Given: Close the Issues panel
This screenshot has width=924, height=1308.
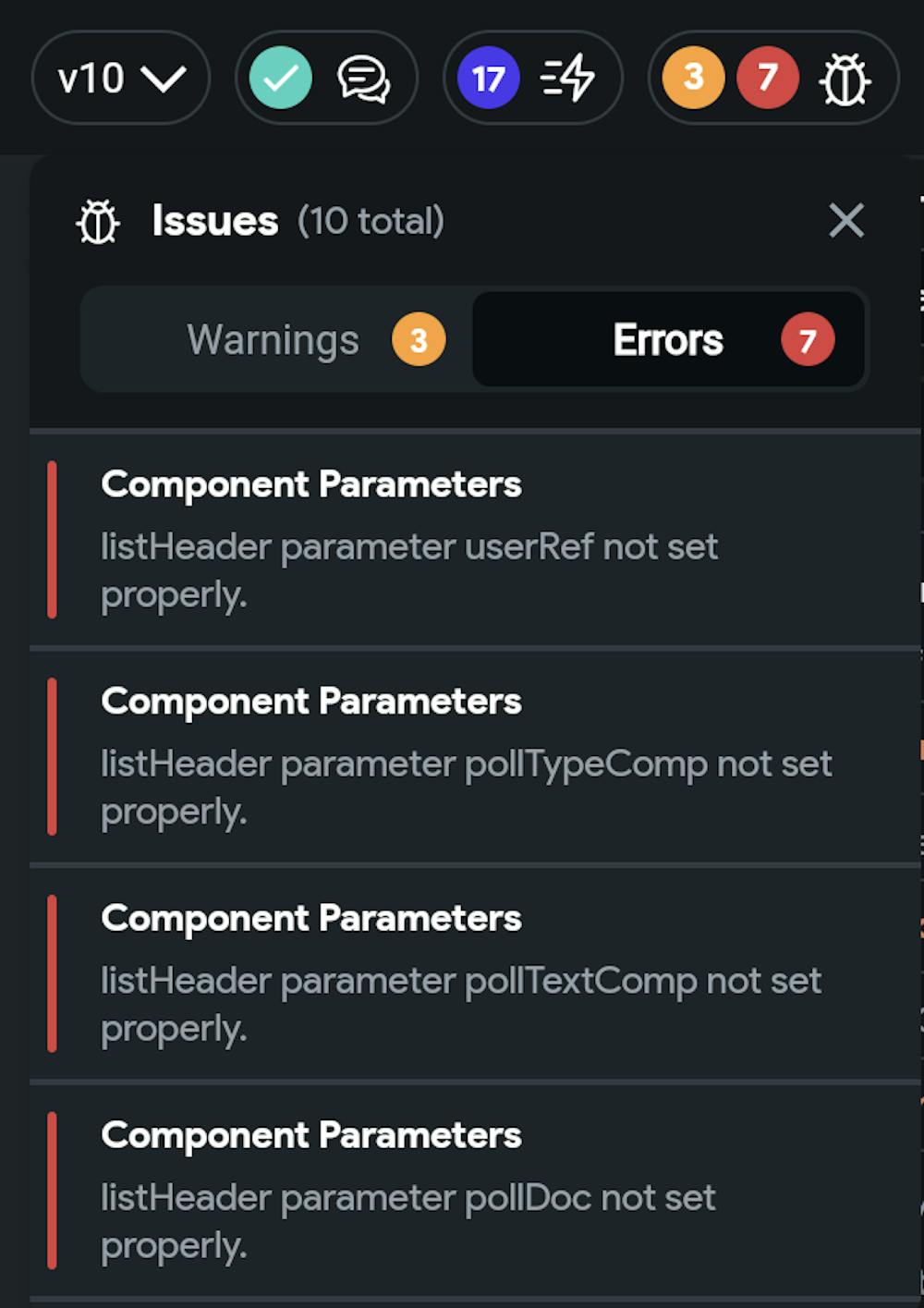Looking at the screenshot, I should [845, 221].
